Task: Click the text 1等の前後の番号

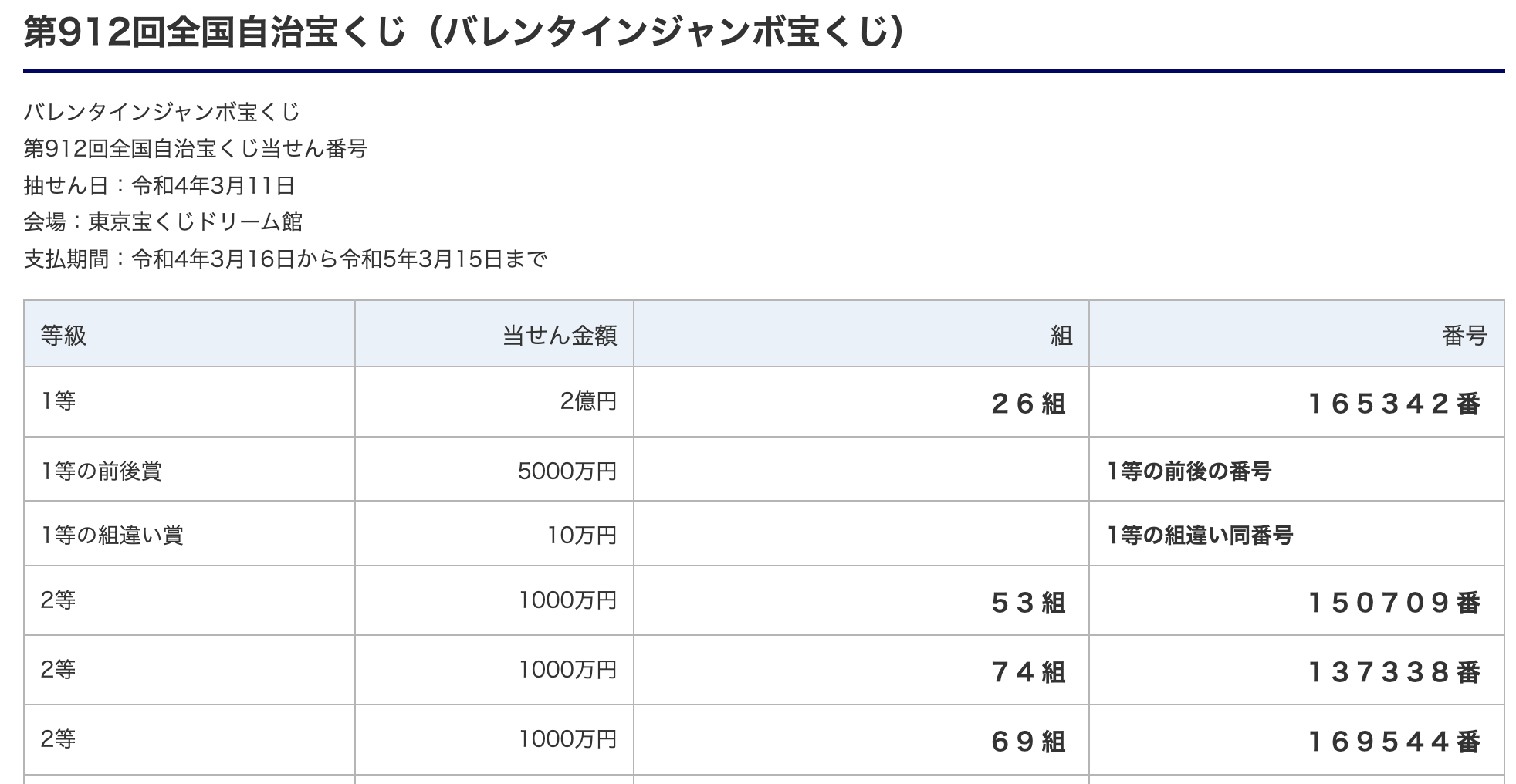Action: (x=1189, y=471)
